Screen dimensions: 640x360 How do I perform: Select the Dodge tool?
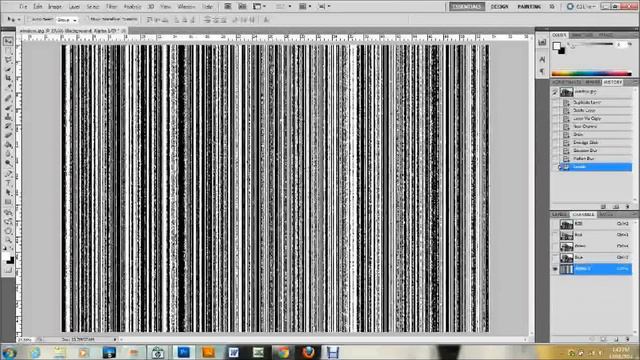[x=8, y=164]
